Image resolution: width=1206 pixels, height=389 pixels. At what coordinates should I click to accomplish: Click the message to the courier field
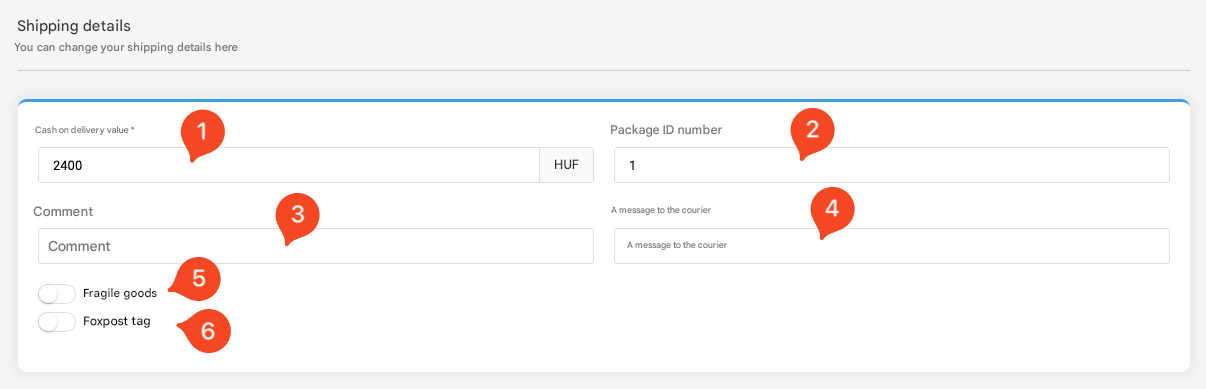click(x=891, y=246)
